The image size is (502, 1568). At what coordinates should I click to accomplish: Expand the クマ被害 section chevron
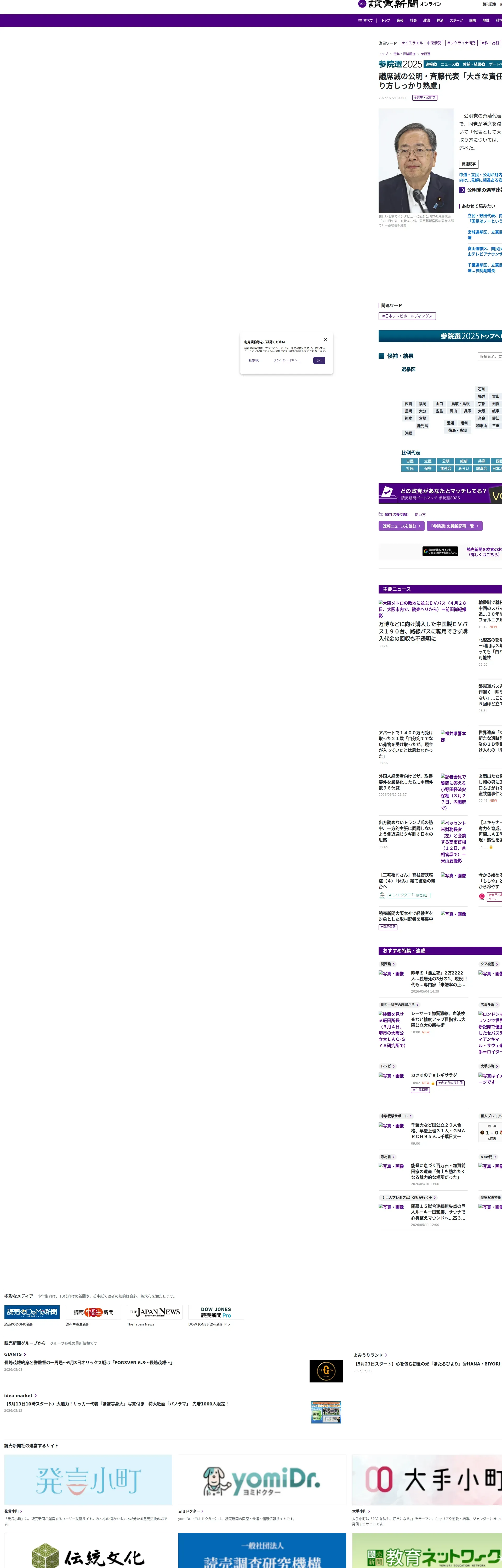[x=497, y=964]
